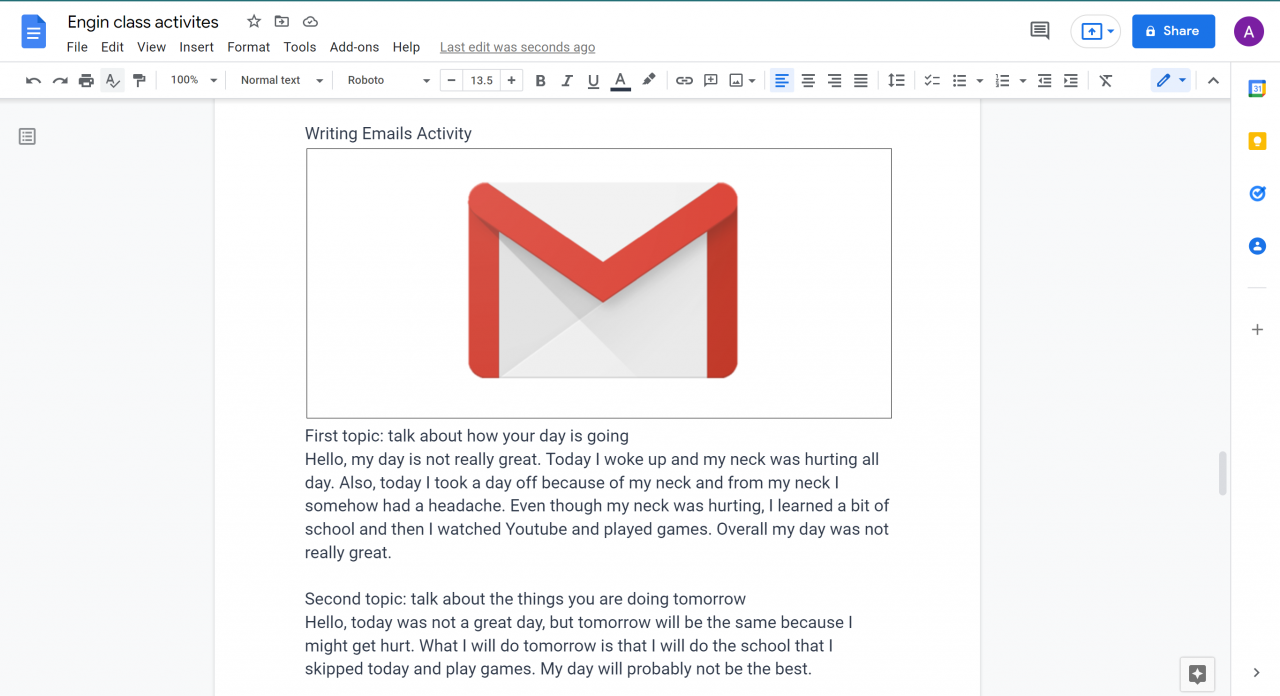Select right alignment
Image resolution: width=1280 pixels, height=696 pixels.
coord(834,80)
